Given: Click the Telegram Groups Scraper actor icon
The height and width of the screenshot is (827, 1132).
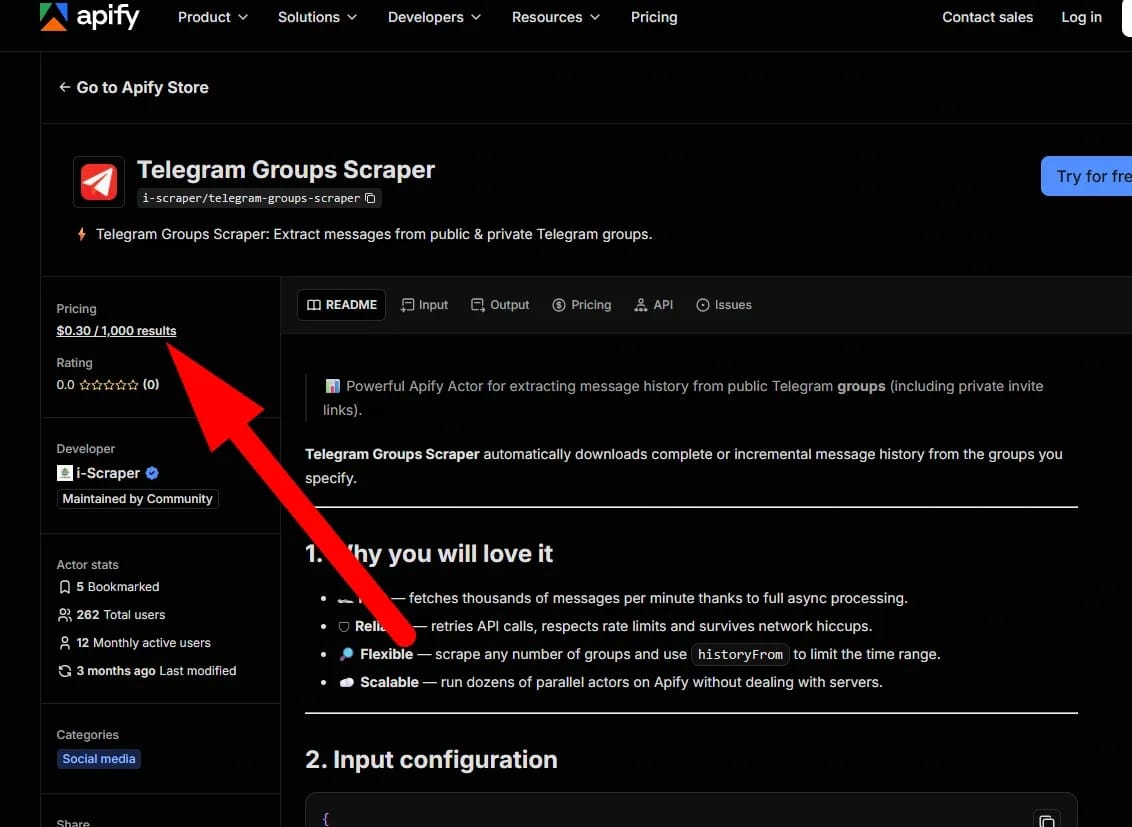Looking at the screenshot, I should point(99,181).
